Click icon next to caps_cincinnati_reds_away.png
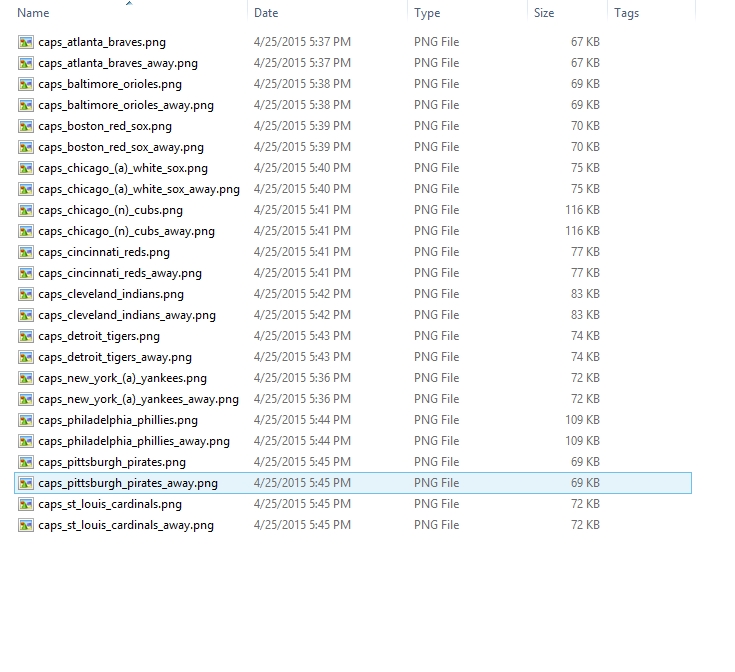Screen dimensions: 735x672 pyautogui.click(x=26, y=273)
